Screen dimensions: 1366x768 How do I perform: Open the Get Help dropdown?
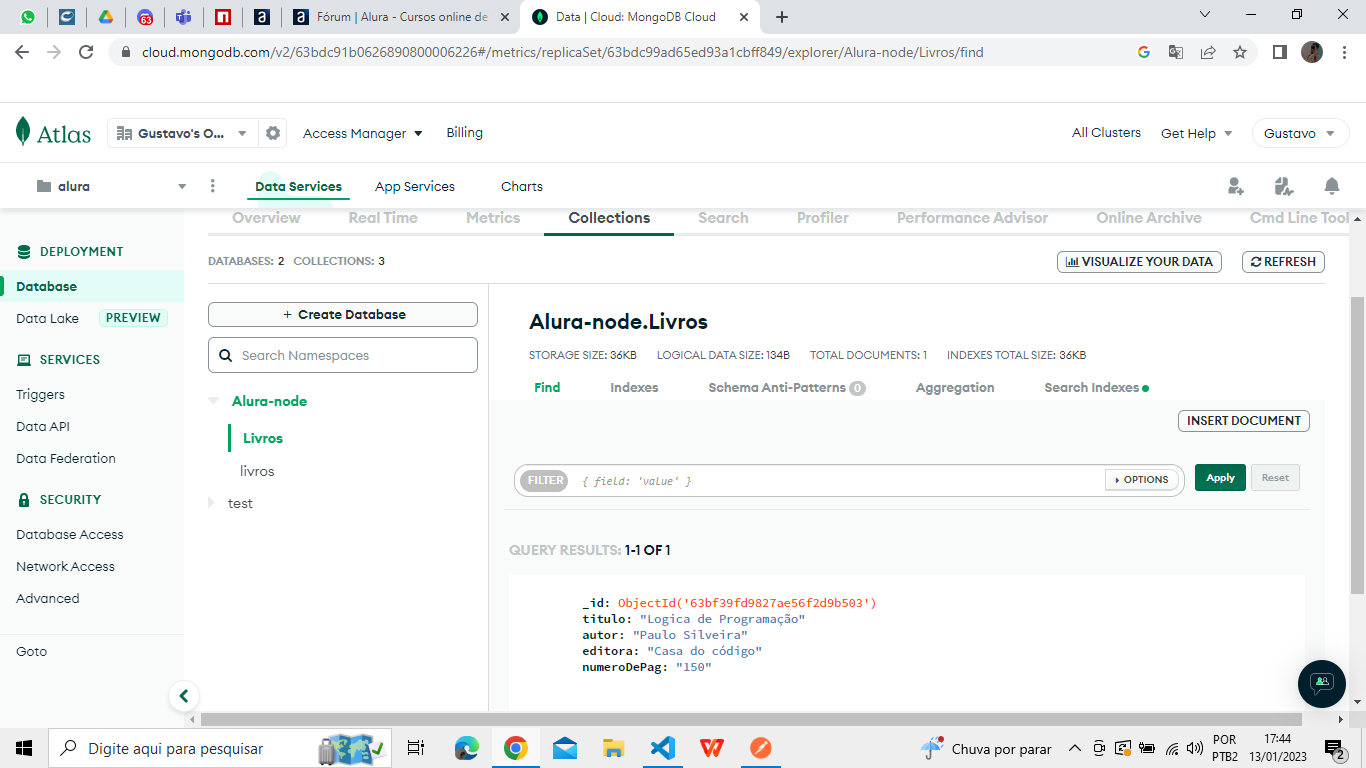click(x=1197, y=133)
